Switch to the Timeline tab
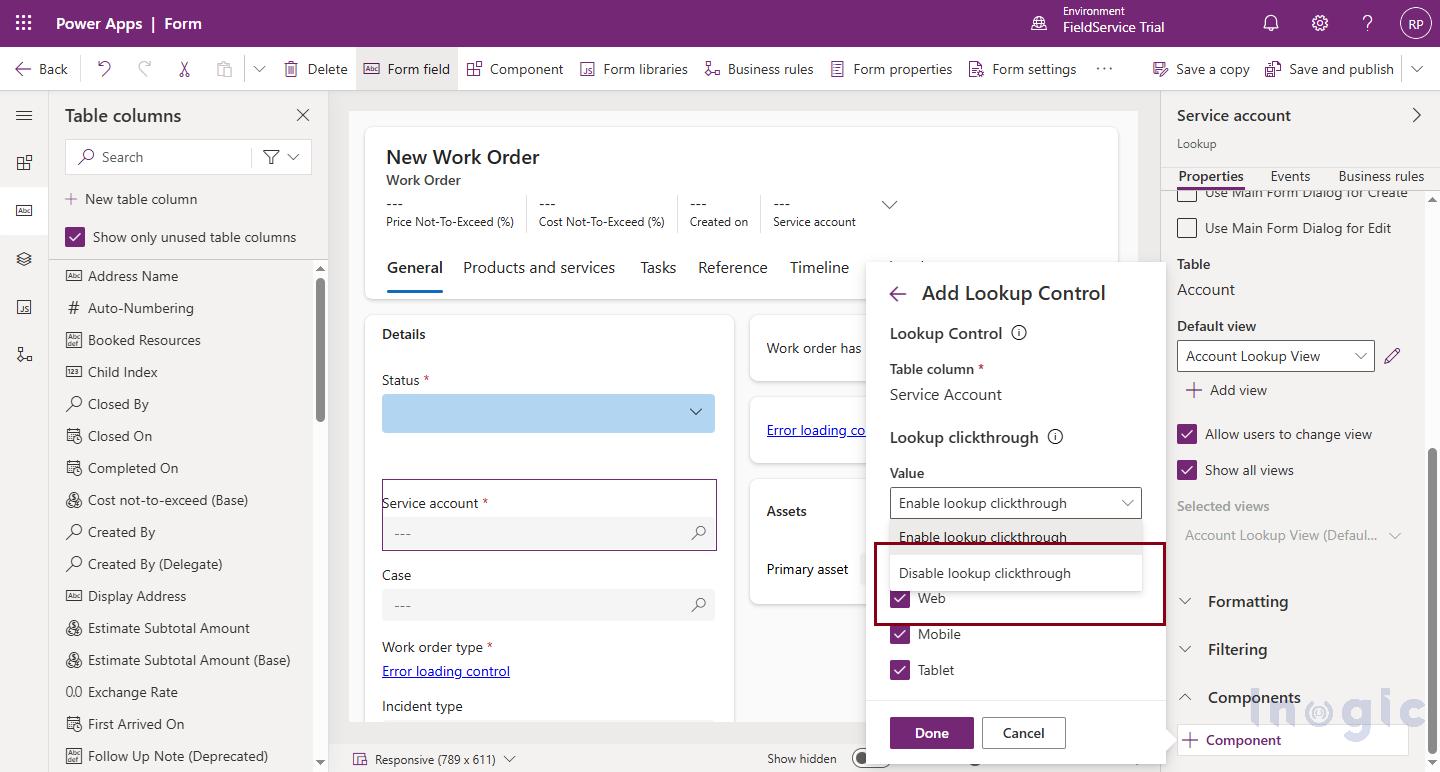The width and height of the screenshot is (1440, 772). [x=819, y=267]
